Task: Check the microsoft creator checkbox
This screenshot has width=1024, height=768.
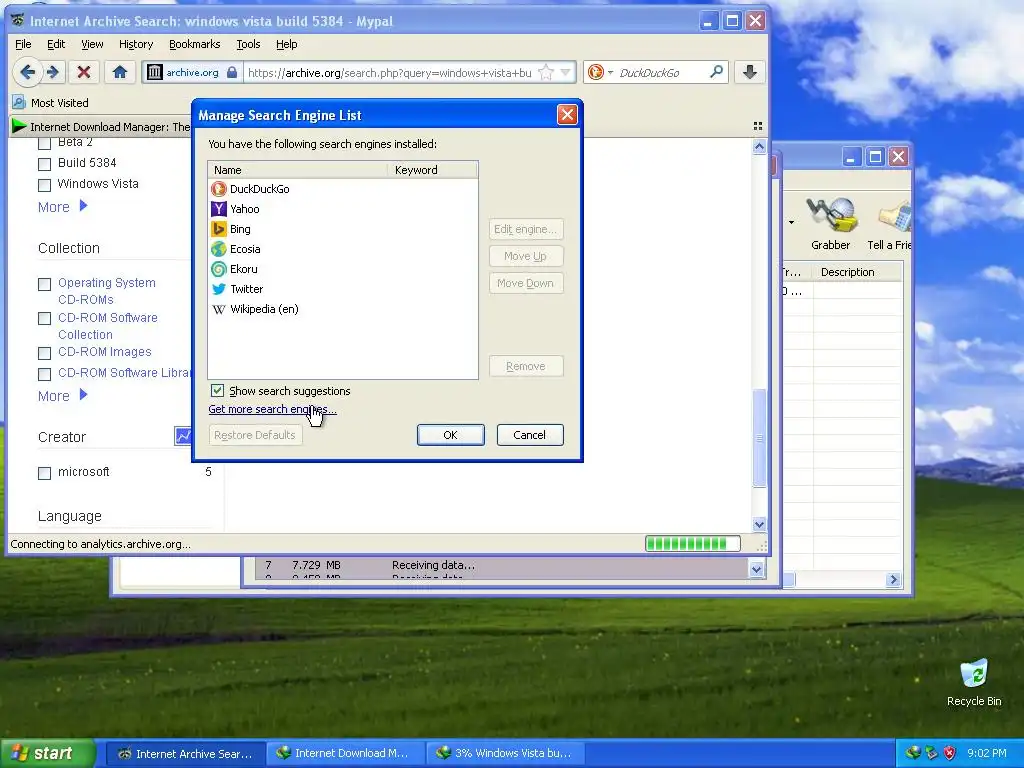Action: pos(44,473)
